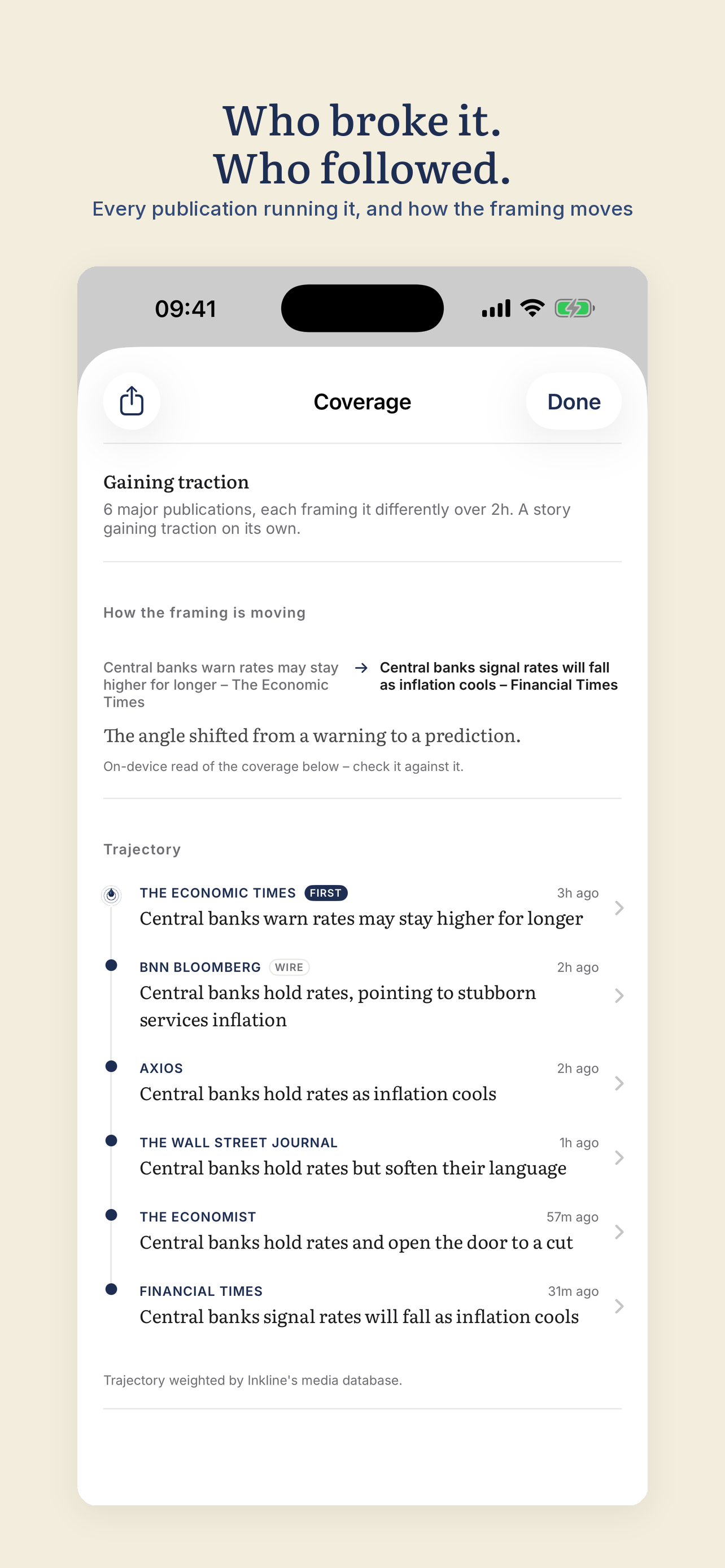The width and height of the screenshot is (725, 1568).
Task: Click the framing shift arrow icon
Action: (x=361, y=668)
